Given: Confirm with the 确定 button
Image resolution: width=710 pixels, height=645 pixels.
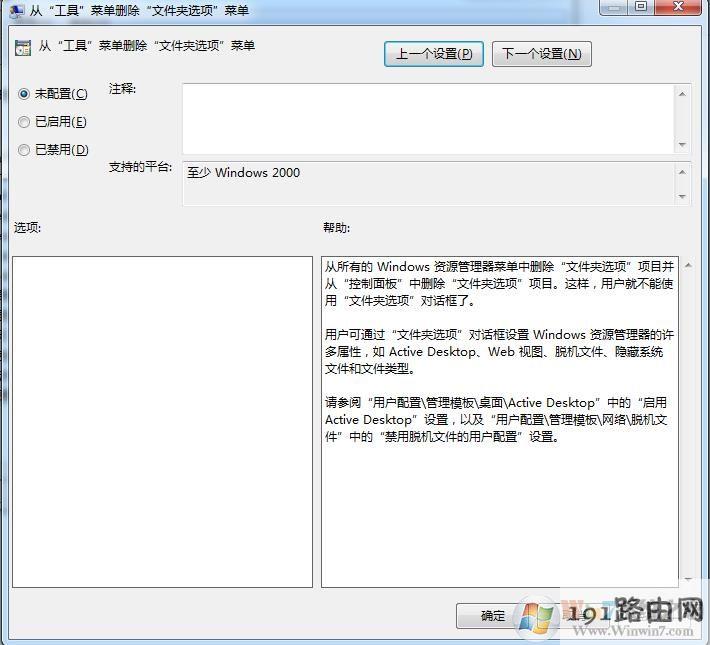Looking at the screenshot, I should point(493,616).
